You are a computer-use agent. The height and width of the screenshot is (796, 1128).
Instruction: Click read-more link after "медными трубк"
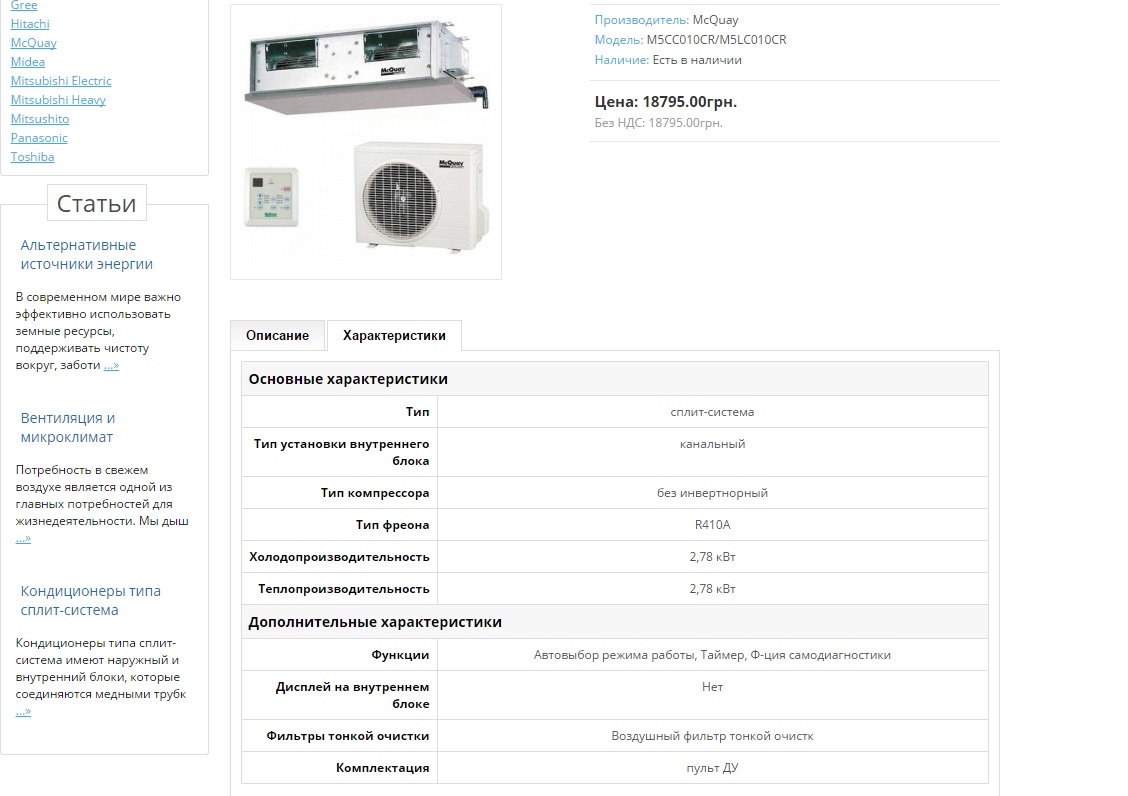(x=23, y=712)
